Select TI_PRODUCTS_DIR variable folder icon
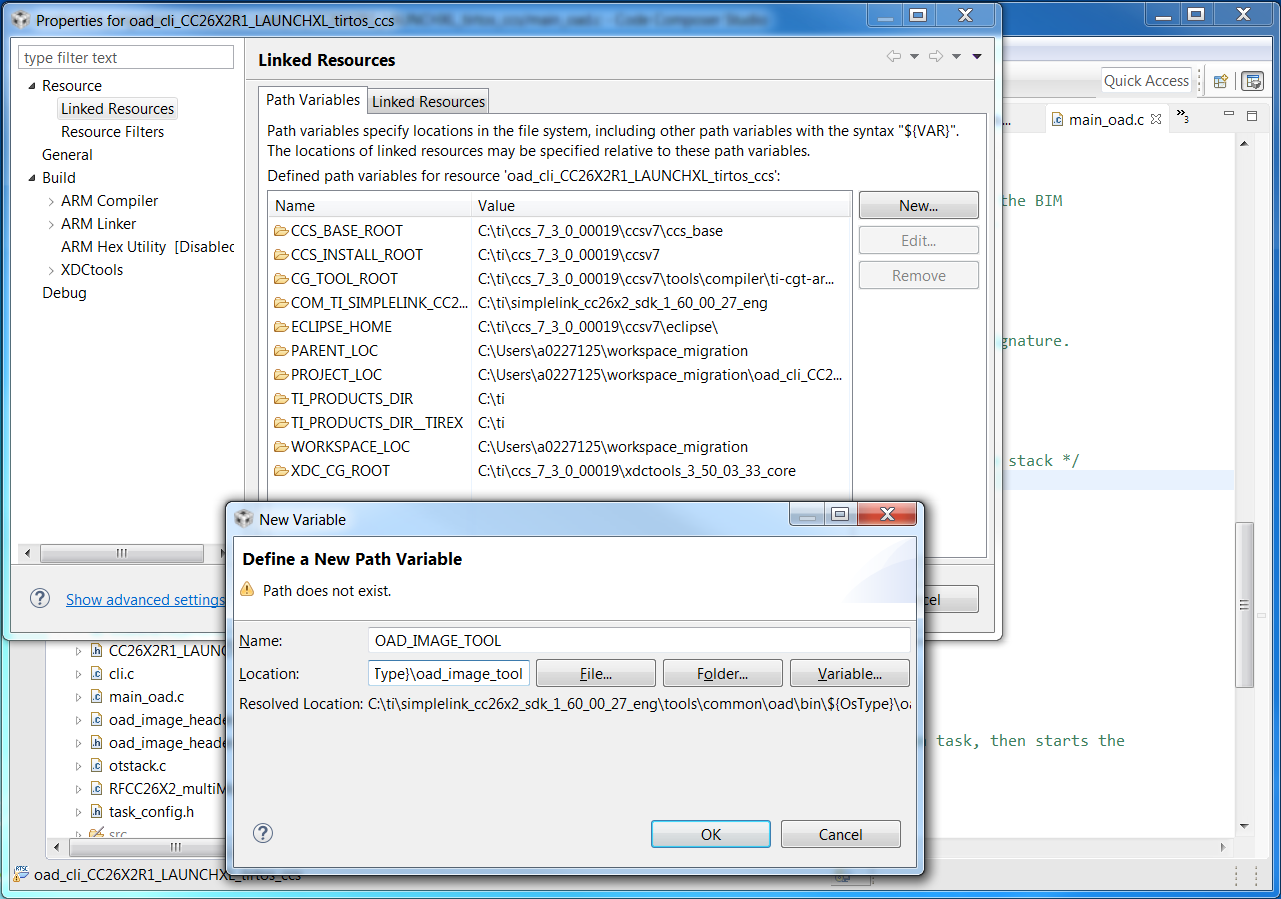 click(280, 399)
